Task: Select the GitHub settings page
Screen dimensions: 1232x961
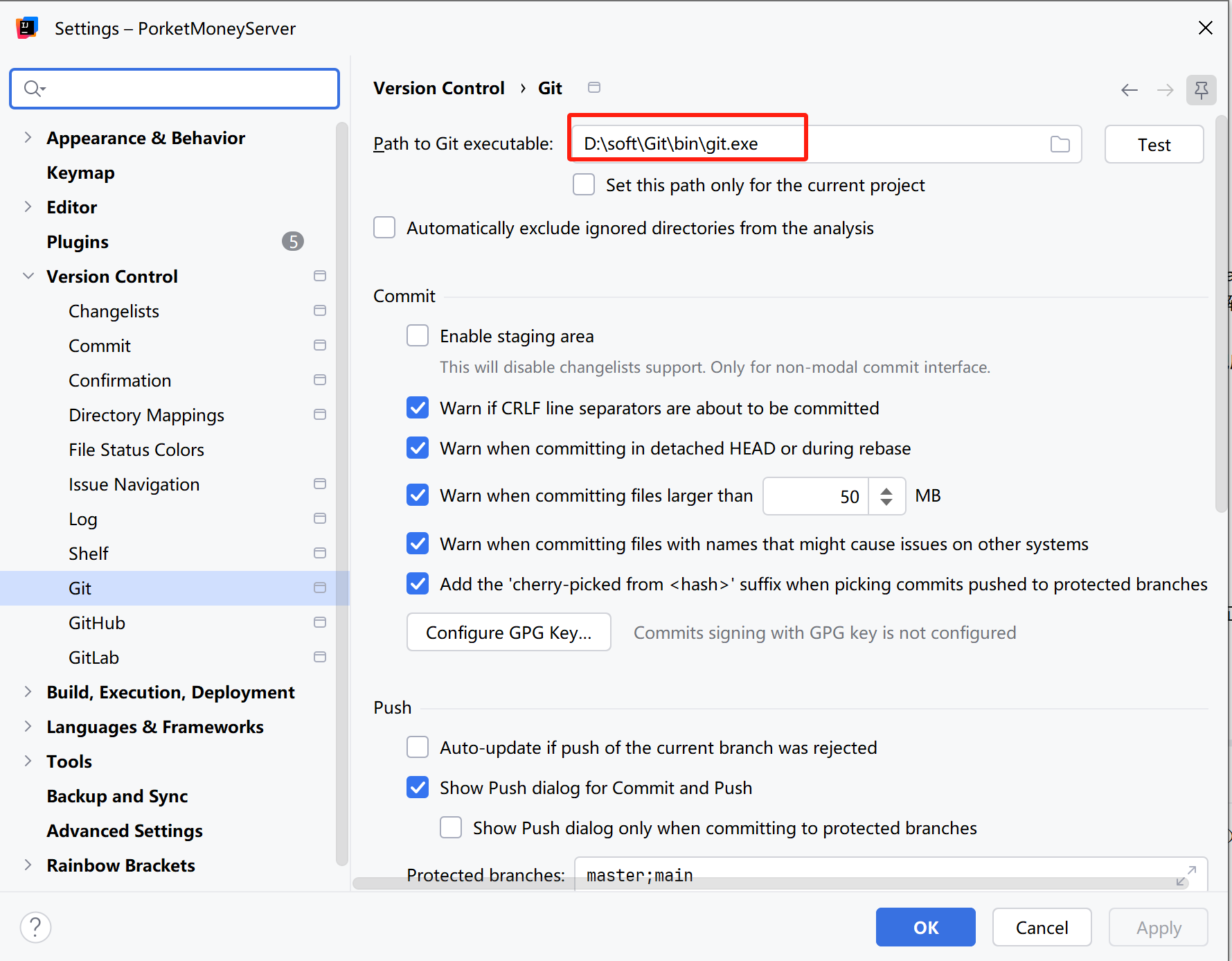Action: click(97, 623)
